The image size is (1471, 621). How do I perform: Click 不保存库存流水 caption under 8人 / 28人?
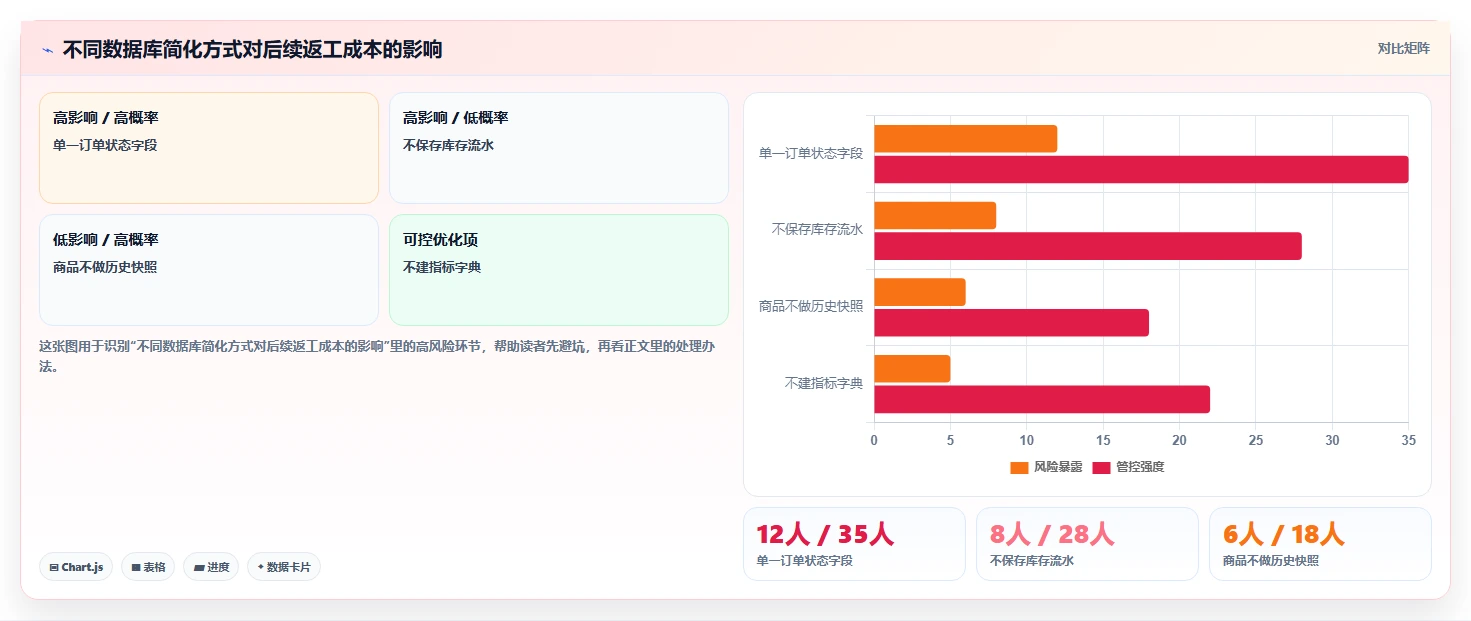1032,561
